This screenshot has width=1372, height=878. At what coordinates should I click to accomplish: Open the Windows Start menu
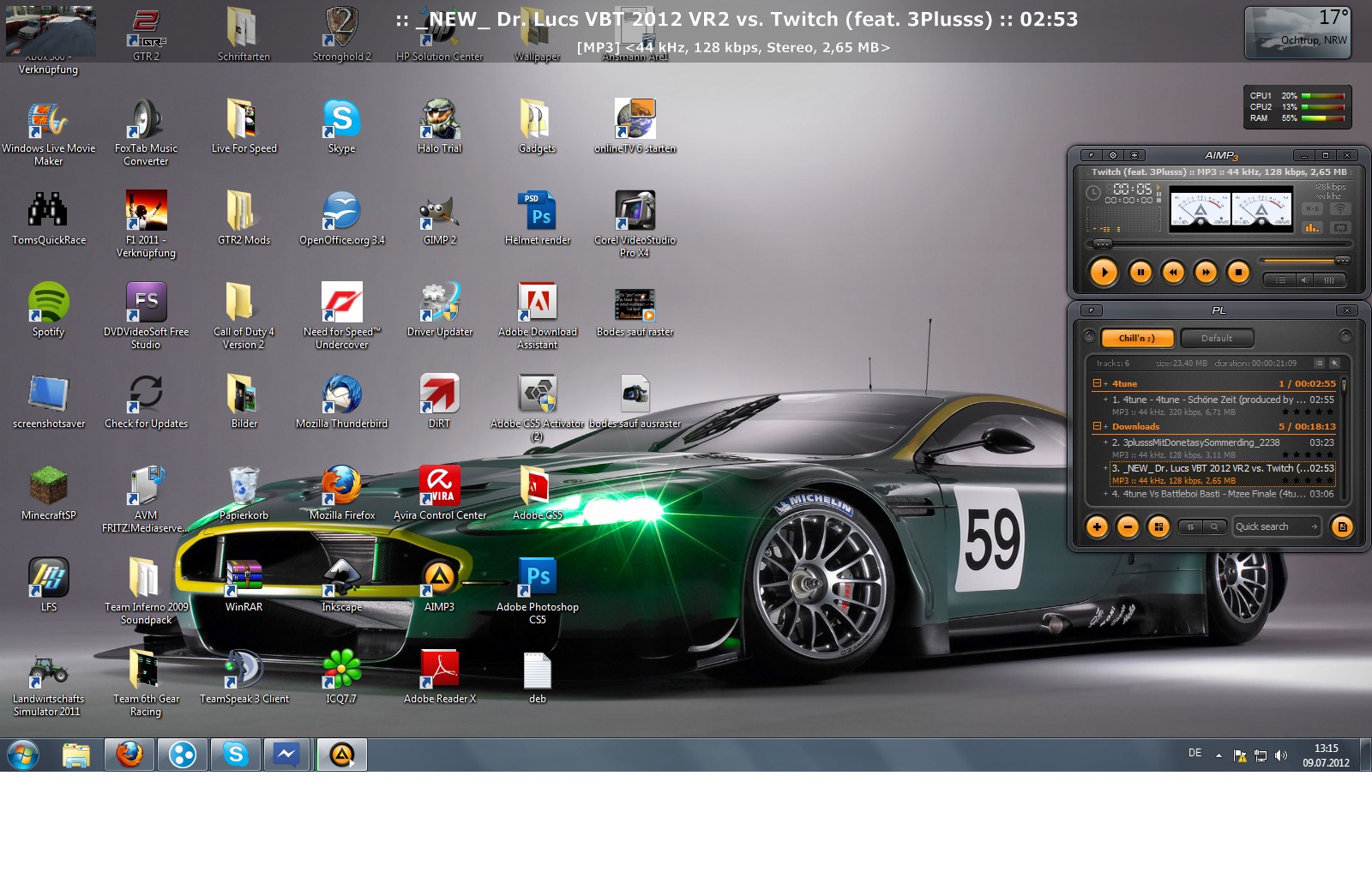pyautogui.click(x=23, y=755)
